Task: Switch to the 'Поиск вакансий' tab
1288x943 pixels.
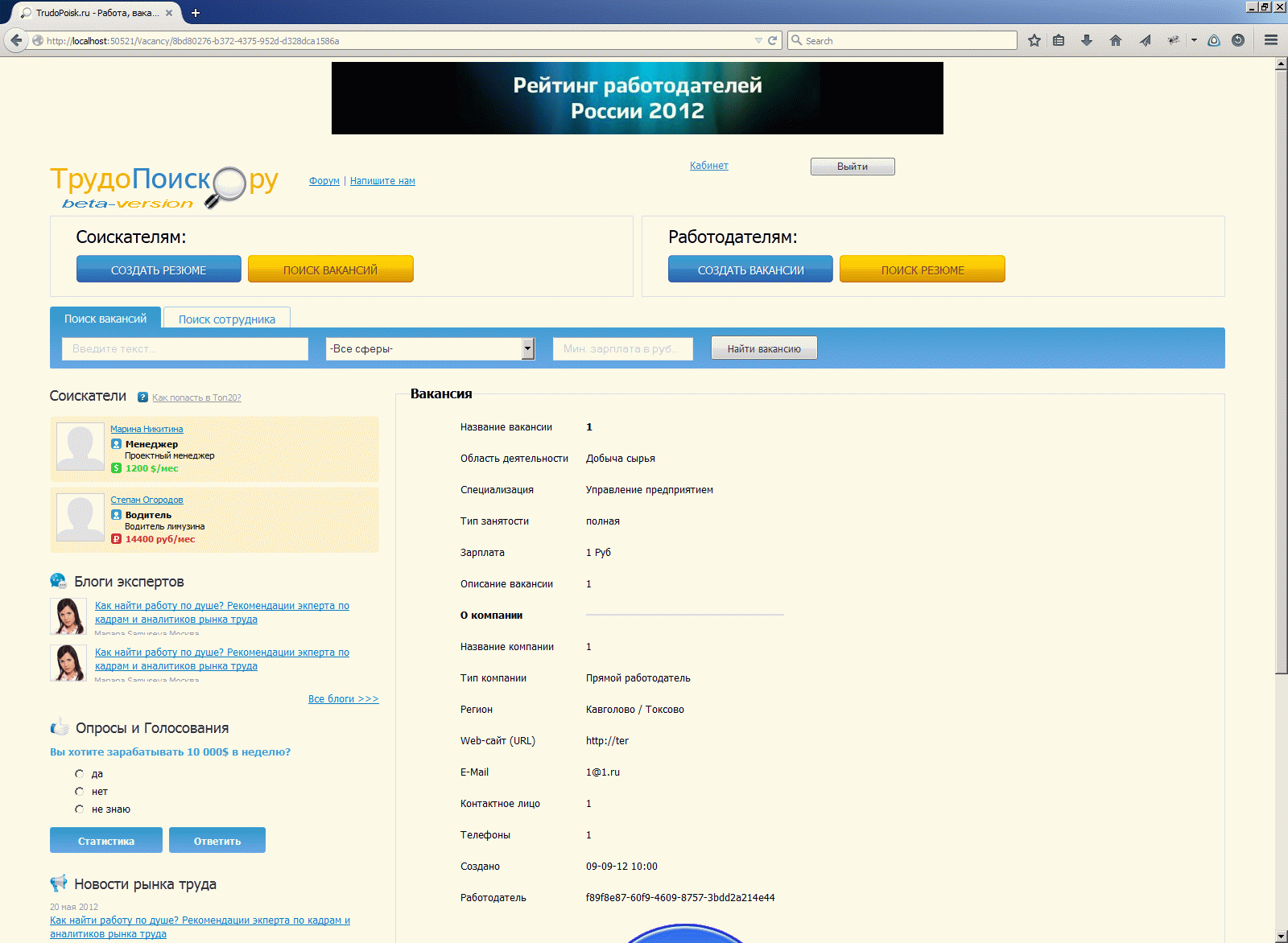Action: click(105, 319)
